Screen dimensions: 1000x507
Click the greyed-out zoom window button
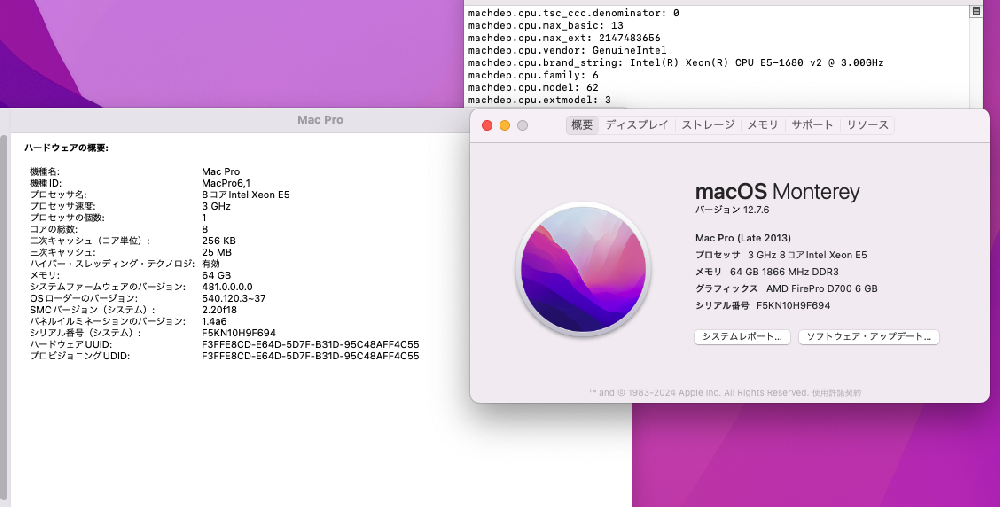pos(522,125)
